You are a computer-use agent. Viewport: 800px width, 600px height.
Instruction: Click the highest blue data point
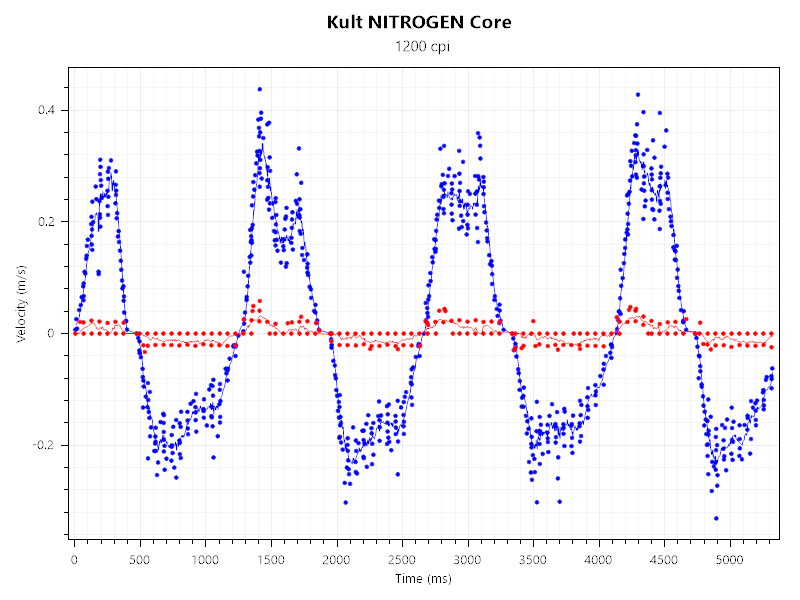click(x=259, y=89)
